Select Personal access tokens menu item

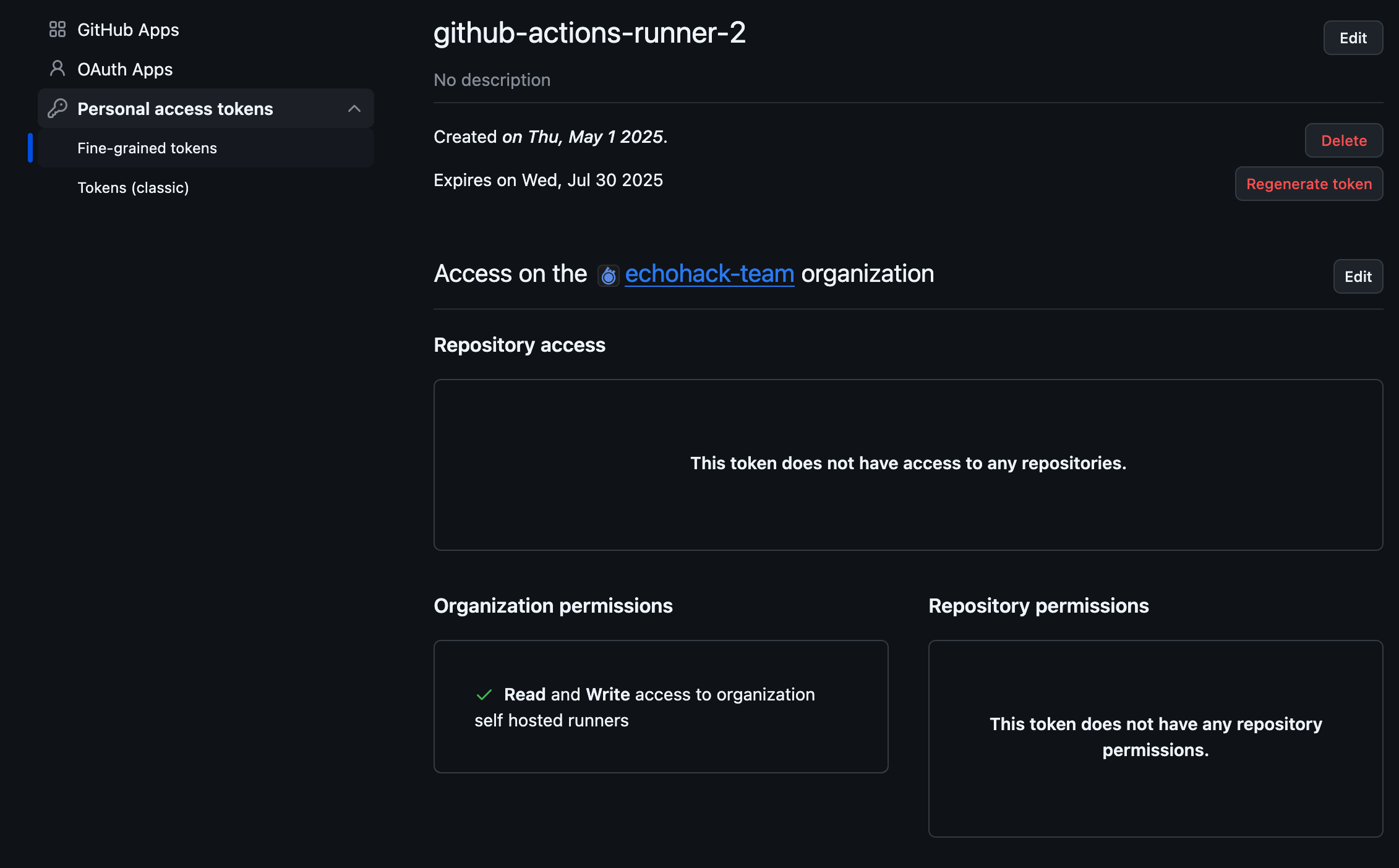(206, 109)
